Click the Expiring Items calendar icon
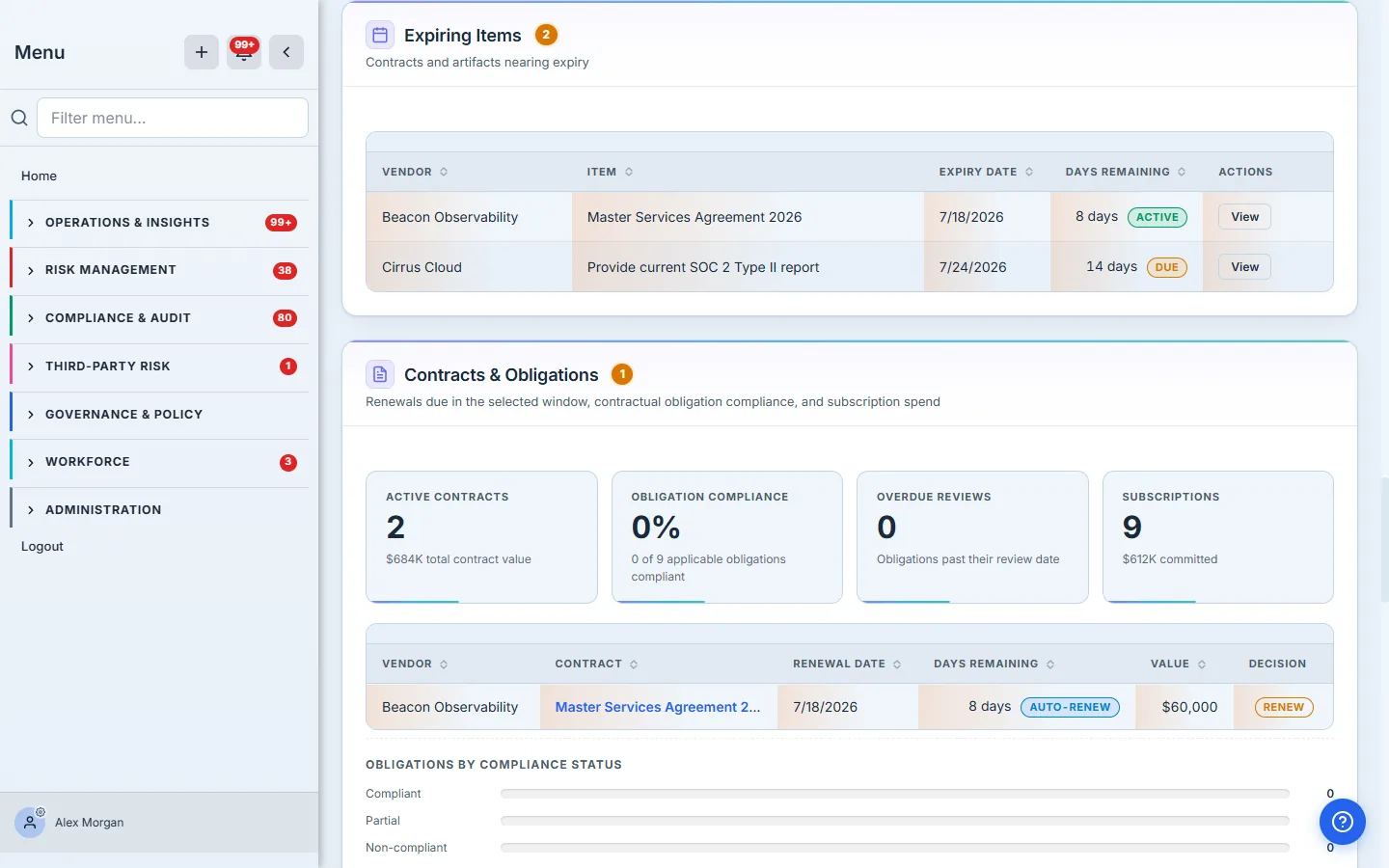Viewport: 1389px width, 868px height. click(x=380, y=36)
